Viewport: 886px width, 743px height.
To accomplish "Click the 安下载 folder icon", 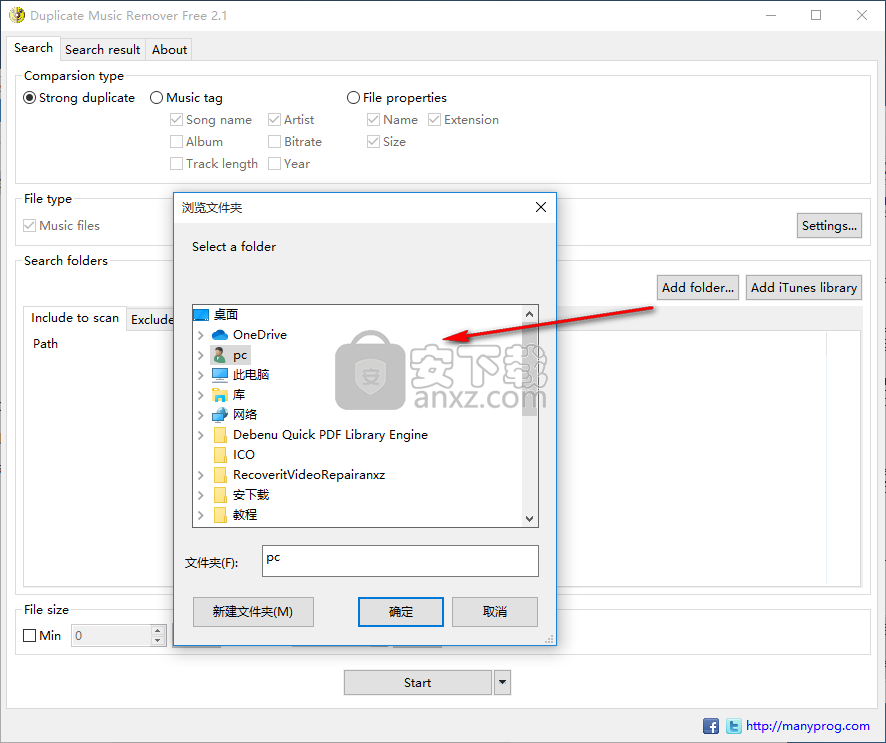I will point(220,495).
